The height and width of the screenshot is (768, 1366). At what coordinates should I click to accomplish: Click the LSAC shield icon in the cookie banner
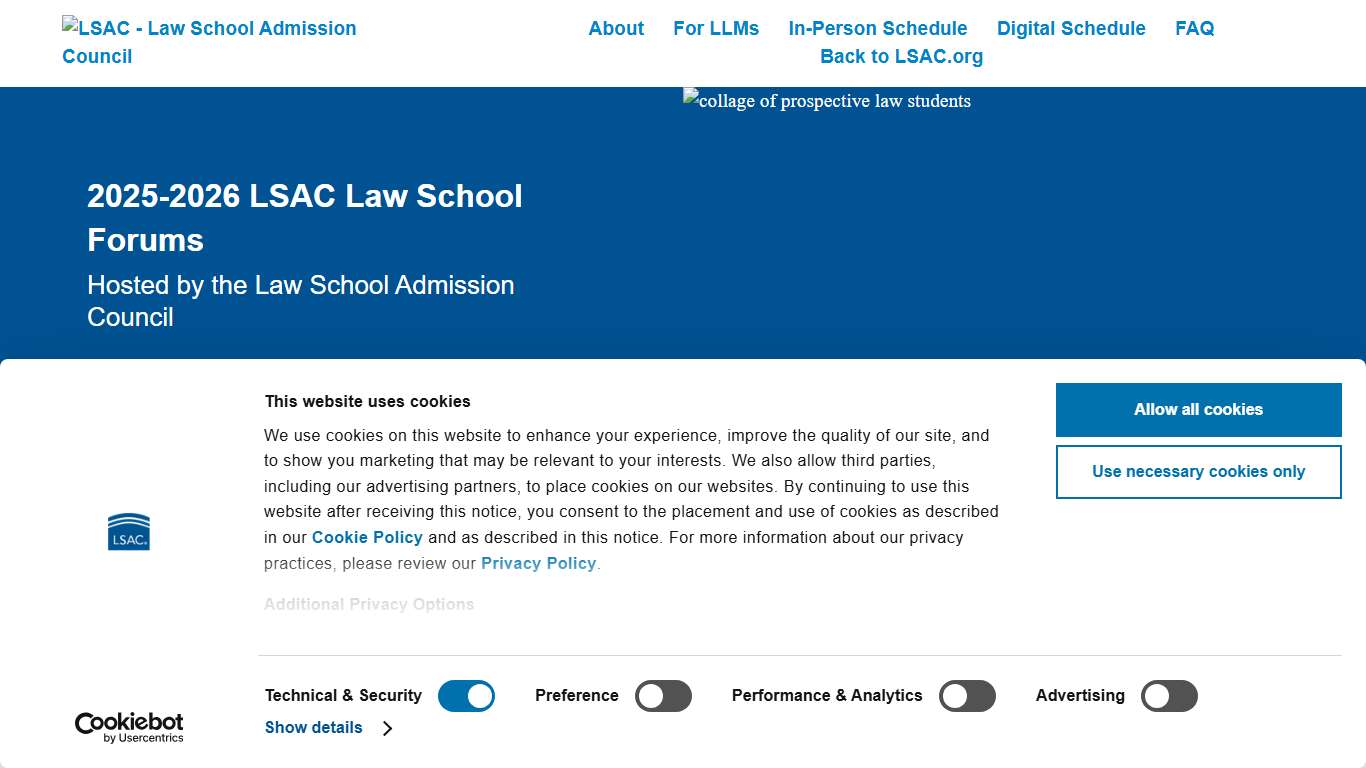(128, 531)
